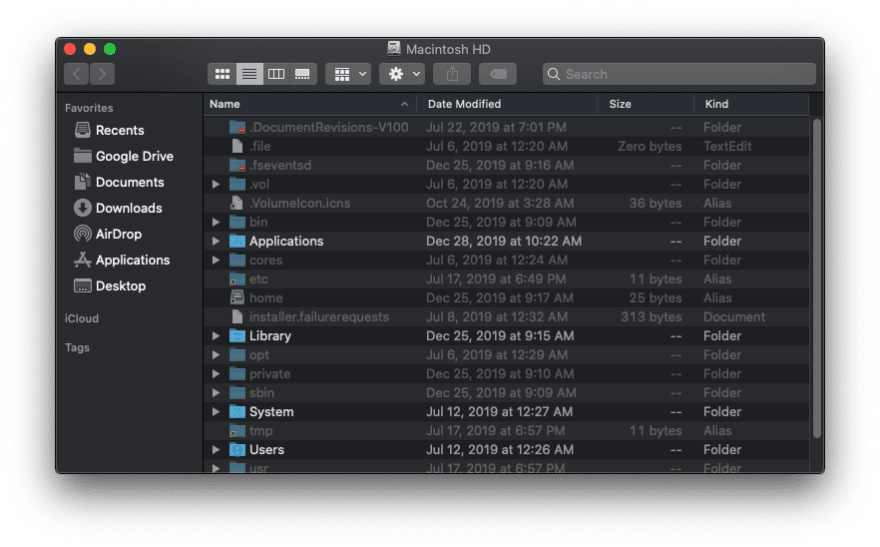Viewport: 880px width, 547px height.
Task: Expand the Library folder
Action: (x=216, y=336)
